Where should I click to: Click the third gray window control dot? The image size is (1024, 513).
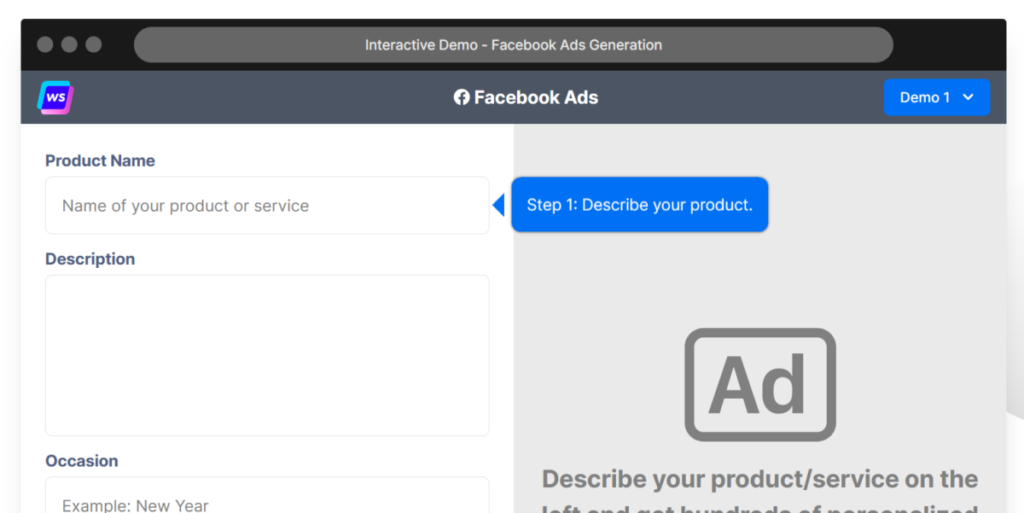(93, 44)
